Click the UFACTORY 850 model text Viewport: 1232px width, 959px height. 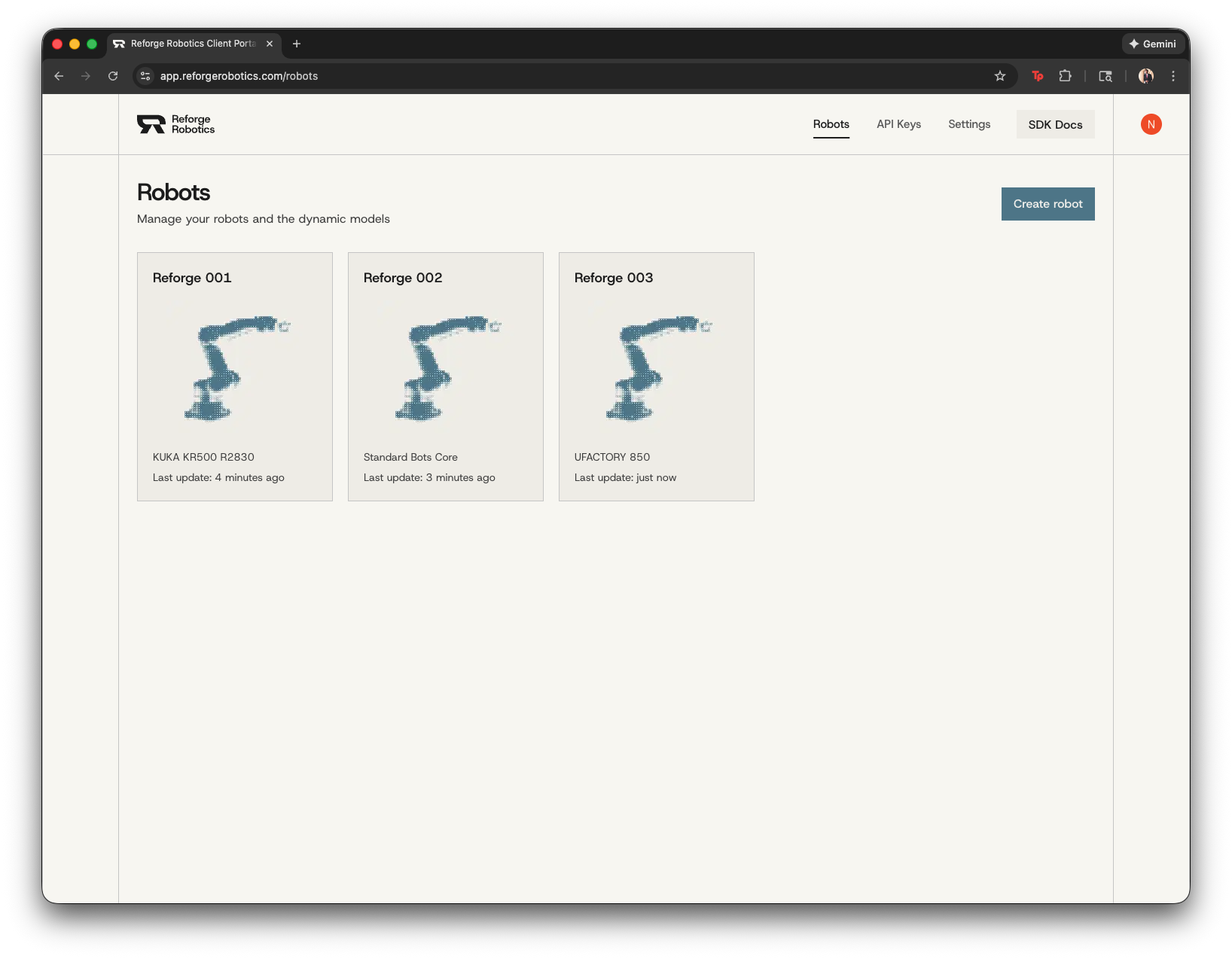(x=612, y=457)
